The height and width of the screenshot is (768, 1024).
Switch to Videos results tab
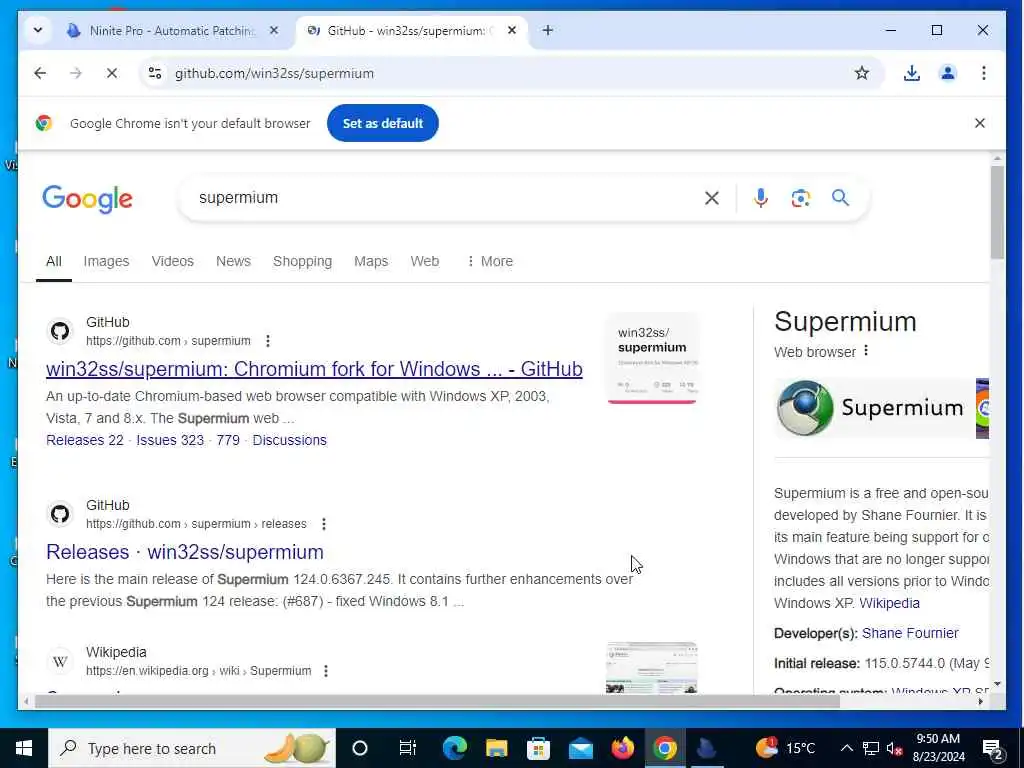(x=172, y=261)
